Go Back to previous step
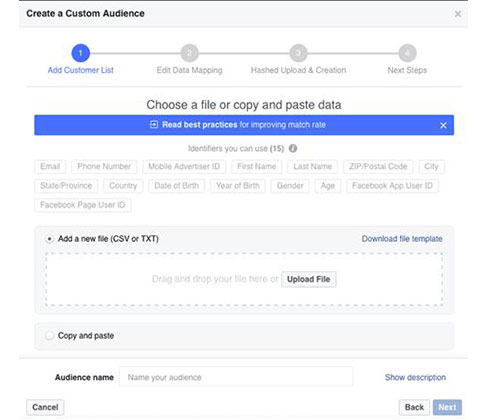 414,407
